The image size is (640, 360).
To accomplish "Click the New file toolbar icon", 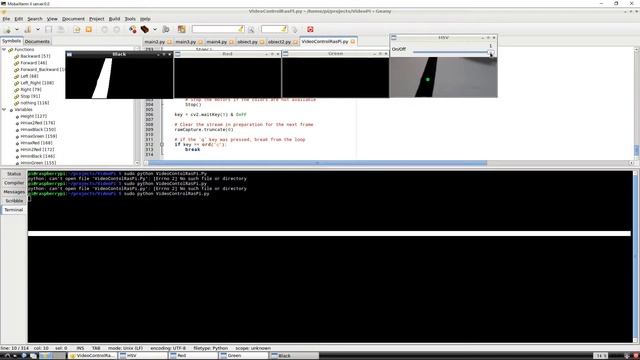I will [7, 29].
